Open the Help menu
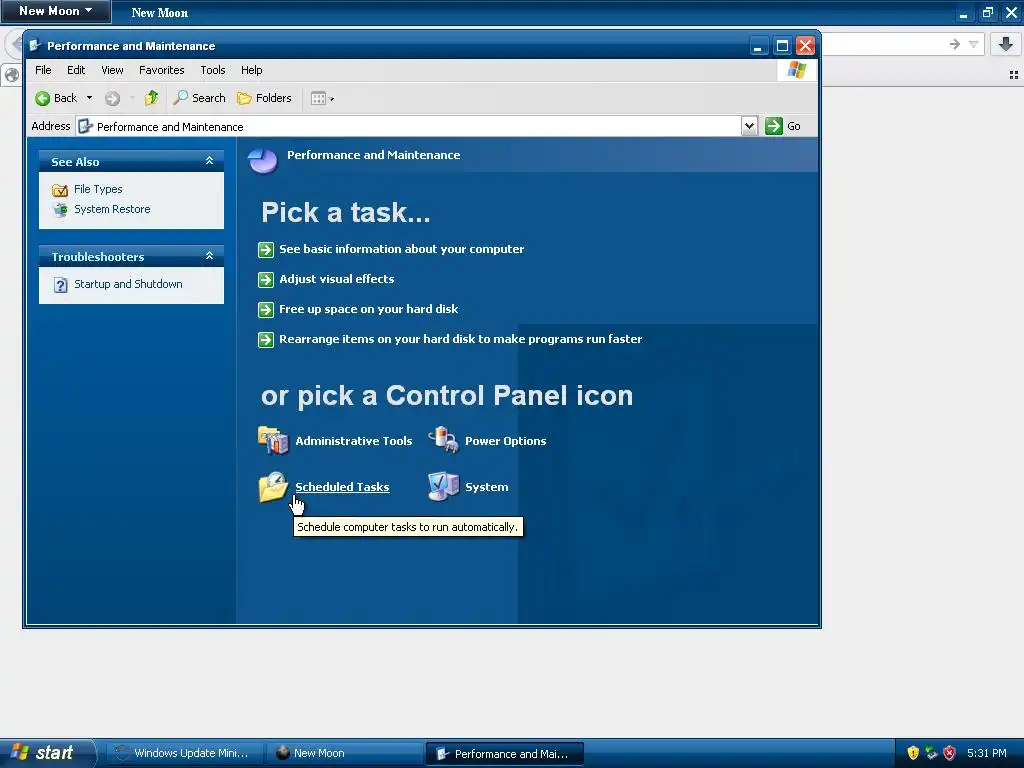The width and height of the screenshot is (1024, 768). pos(251,70)
